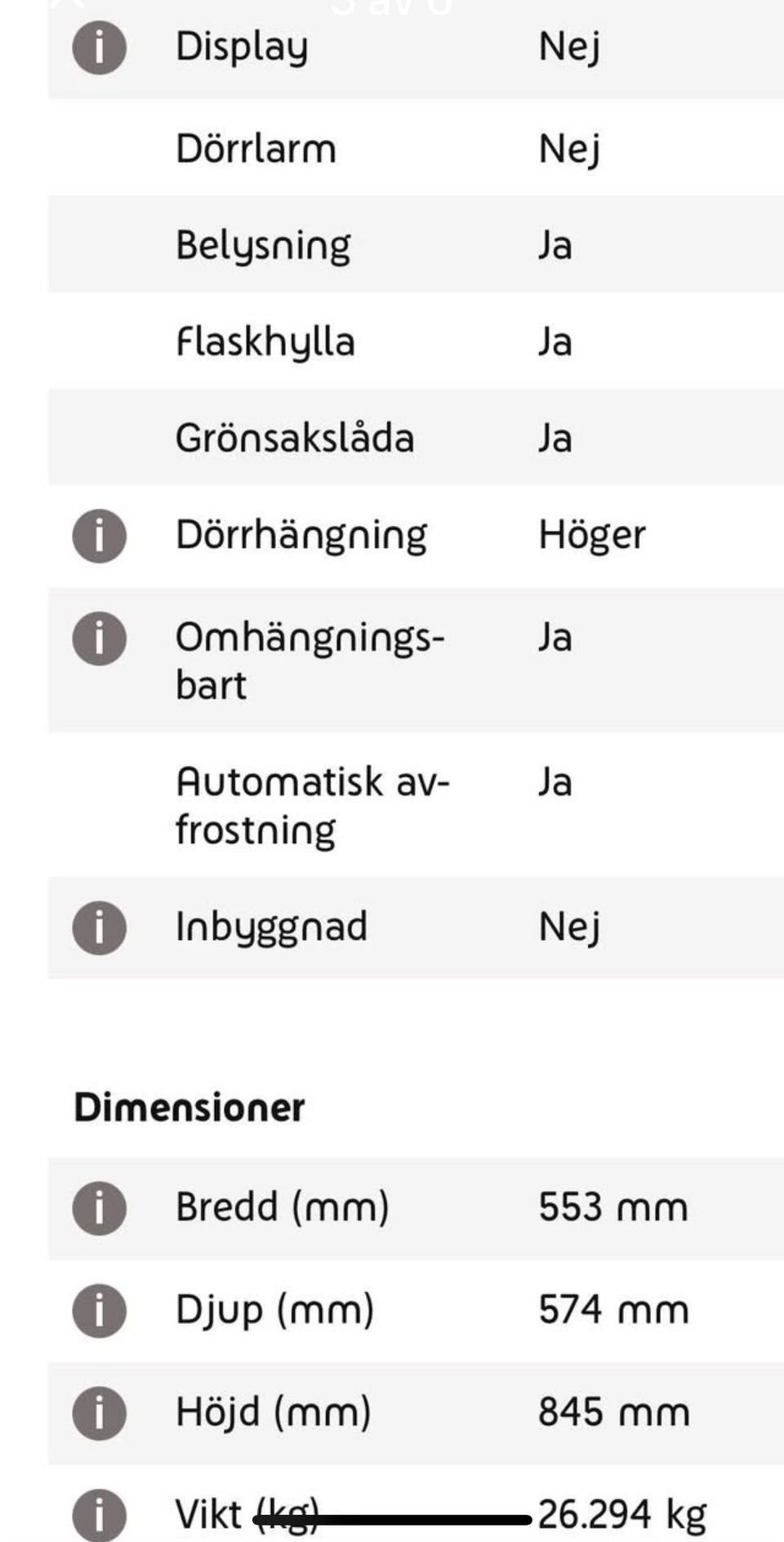Tap the info icon next to Omhängningsbart
This screenshot has width=784, height=1542.
[x=99, y=638]
